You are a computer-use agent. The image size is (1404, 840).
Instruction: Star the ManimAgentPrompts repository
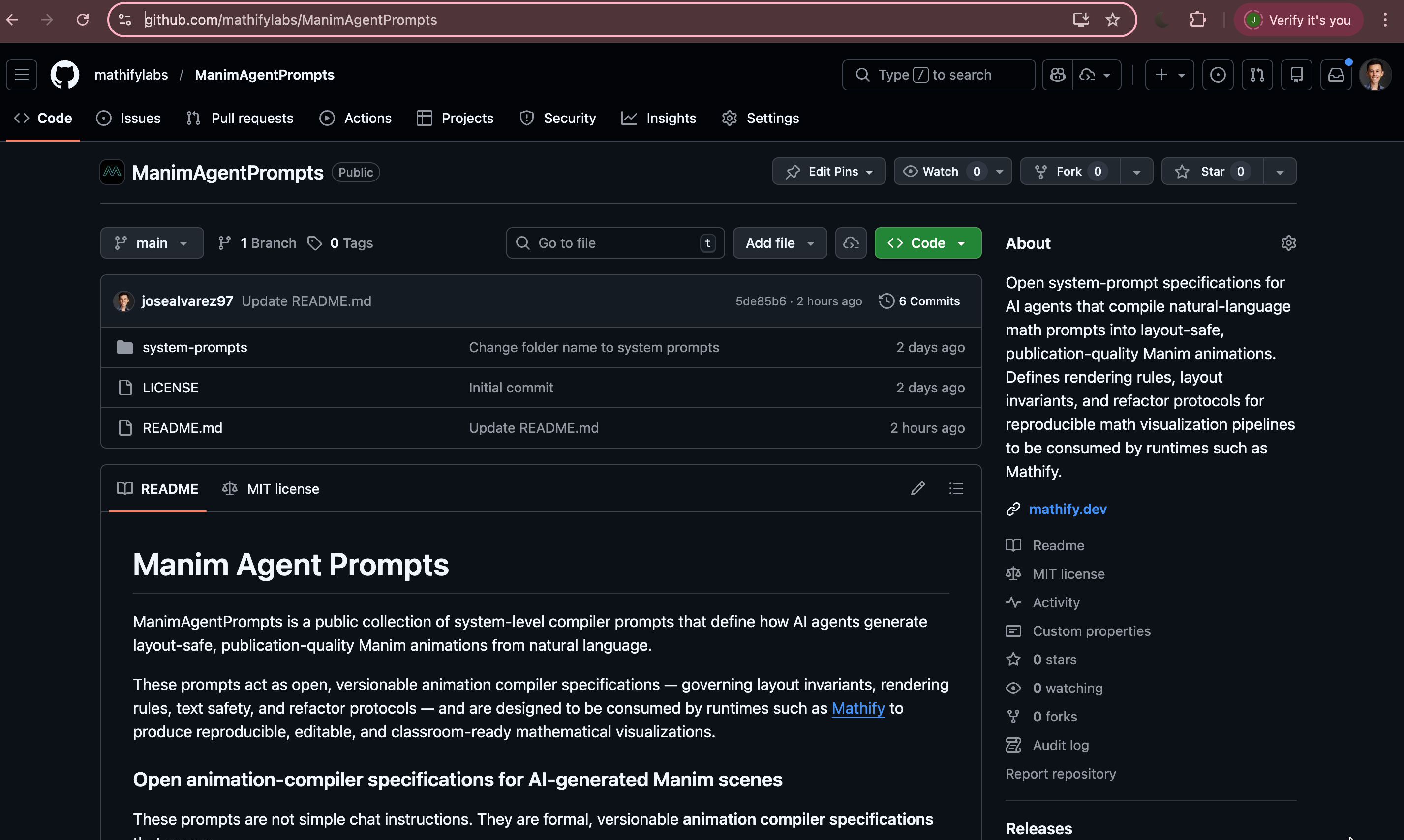[x=1212, y=172]
